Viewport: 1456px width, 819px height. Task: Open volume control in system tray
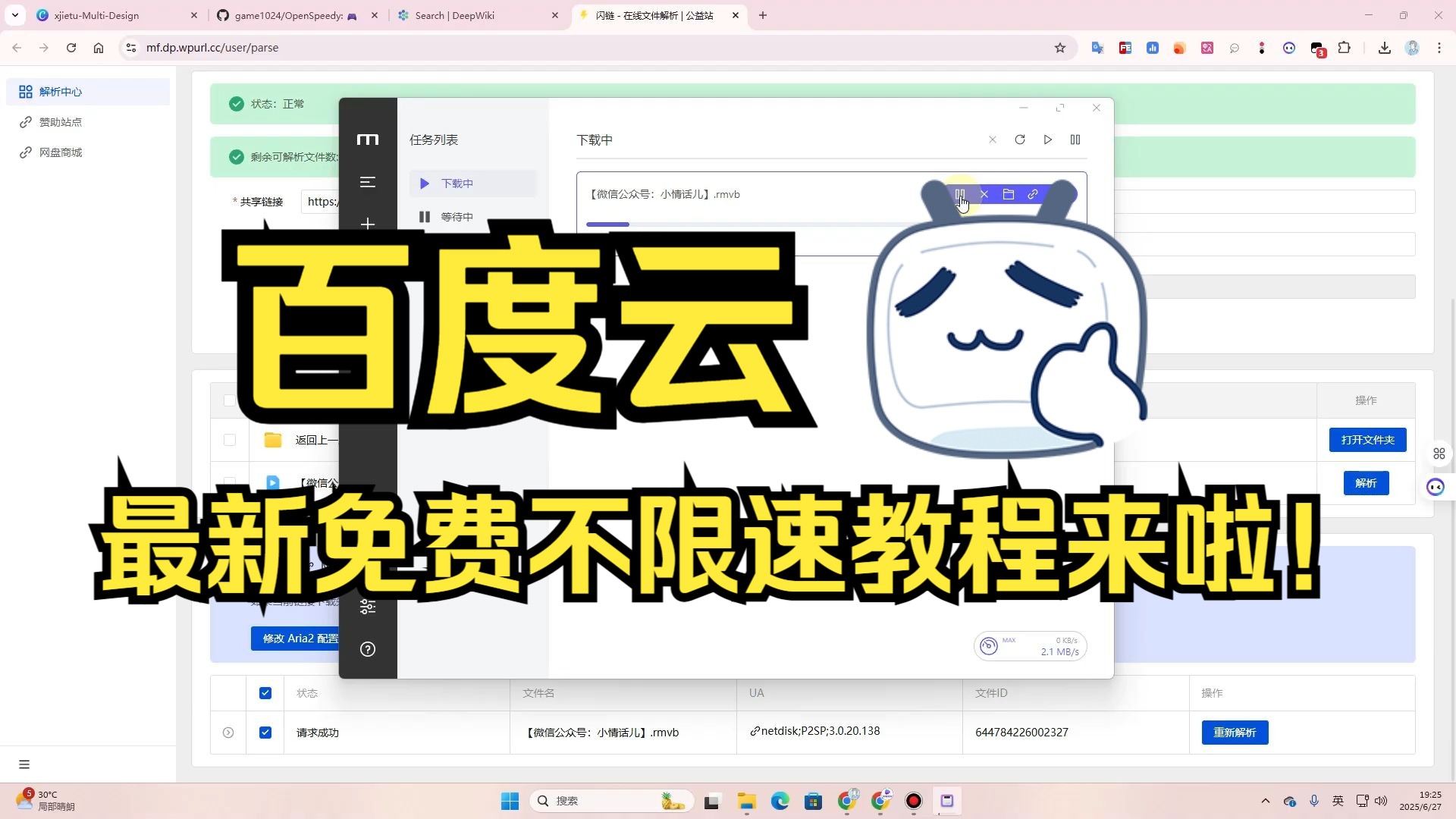1381,801
